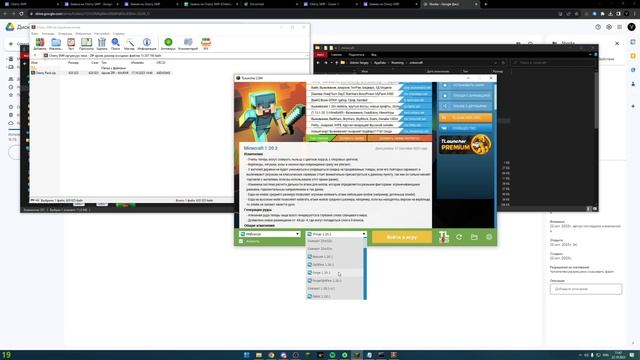Viewport: 640px width, 360px height.
Task: Open the settings gear in Google Drive header
Action: (609, 27)
